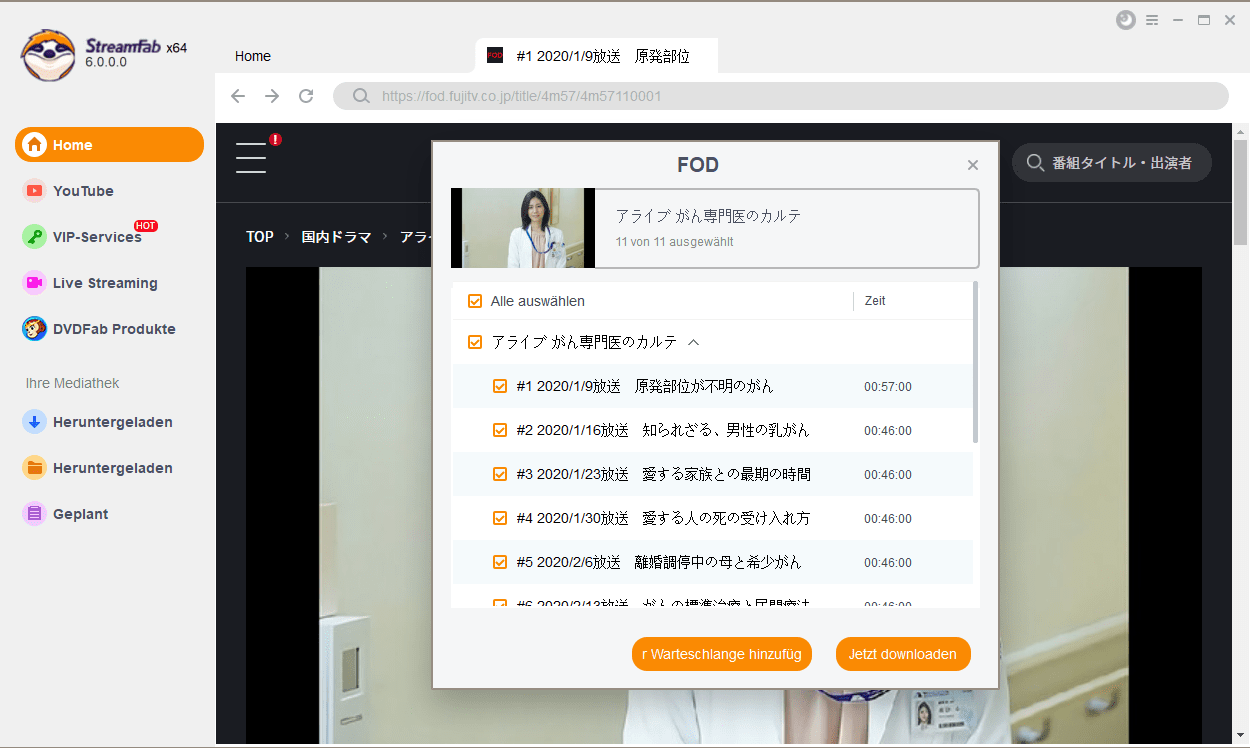Uncheck episode #5 2020/2/6放送
The width and height of the screenshot is (1250, 748).
click(501, 562)
